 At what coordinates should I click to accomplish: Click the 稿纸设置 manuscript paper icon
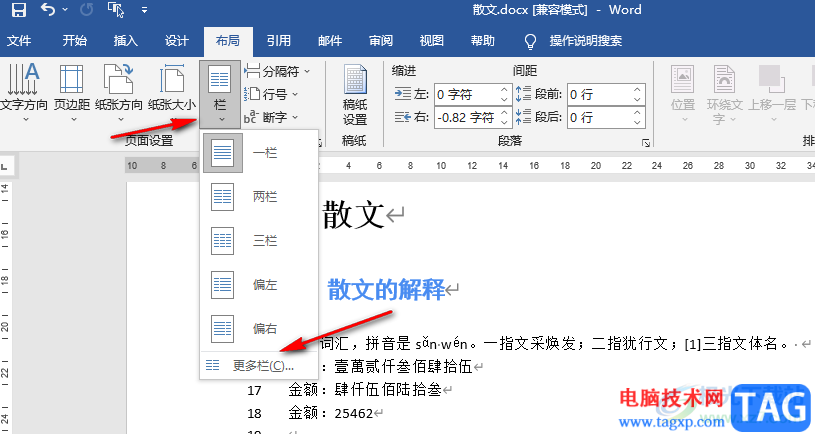tap(355, 95)
